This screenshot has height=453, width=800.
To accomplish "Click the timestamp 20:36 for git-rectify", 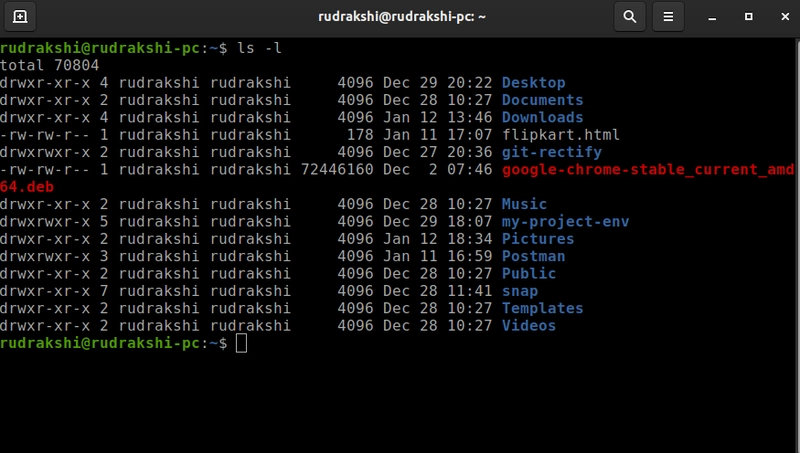I will point(469,152).
